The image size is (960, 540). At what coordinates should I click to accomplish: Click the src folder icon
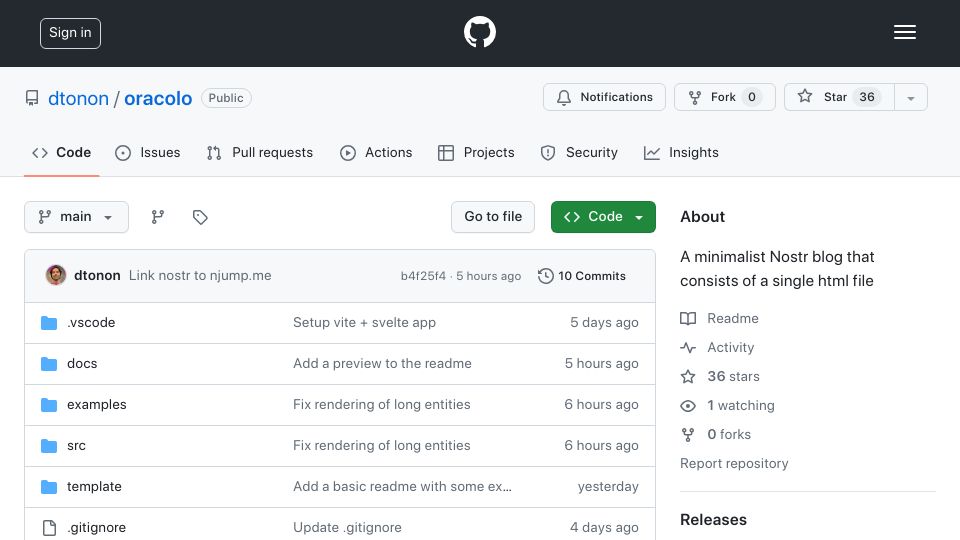point(49,446)
